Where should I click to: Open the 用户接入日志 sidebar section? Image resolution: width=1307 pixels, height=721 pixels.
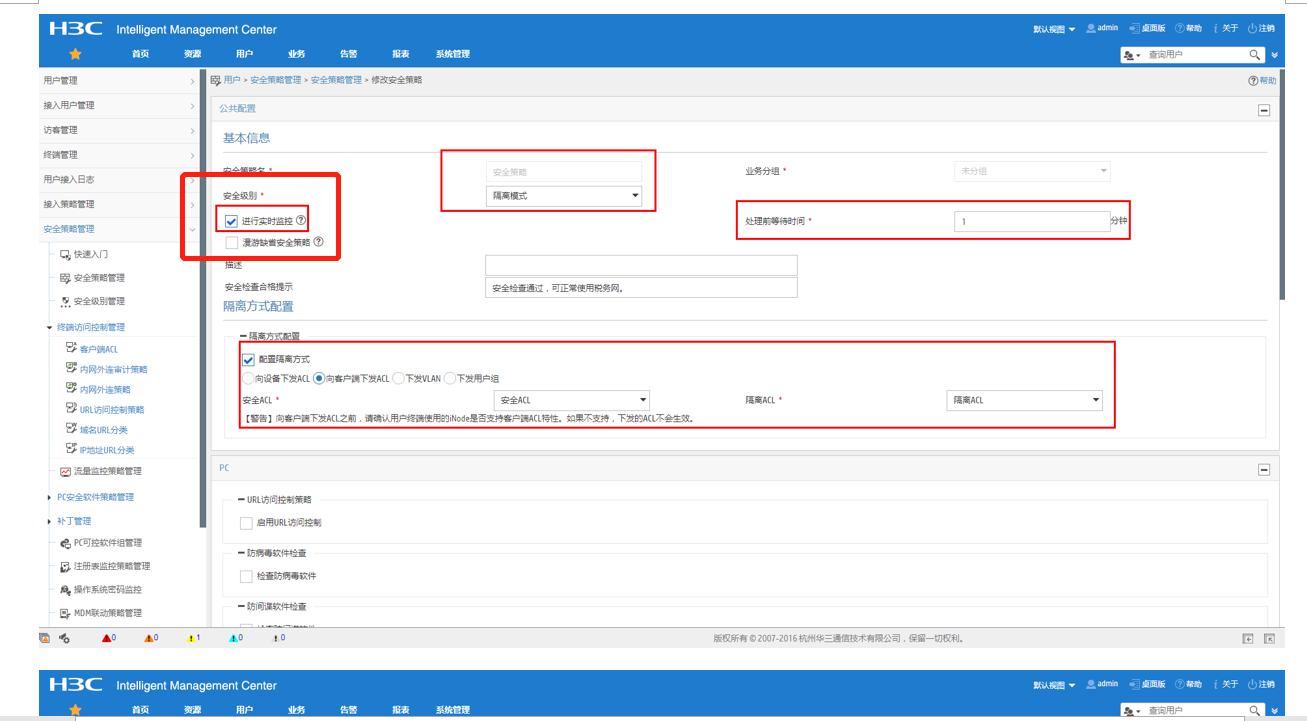[120, 180]
